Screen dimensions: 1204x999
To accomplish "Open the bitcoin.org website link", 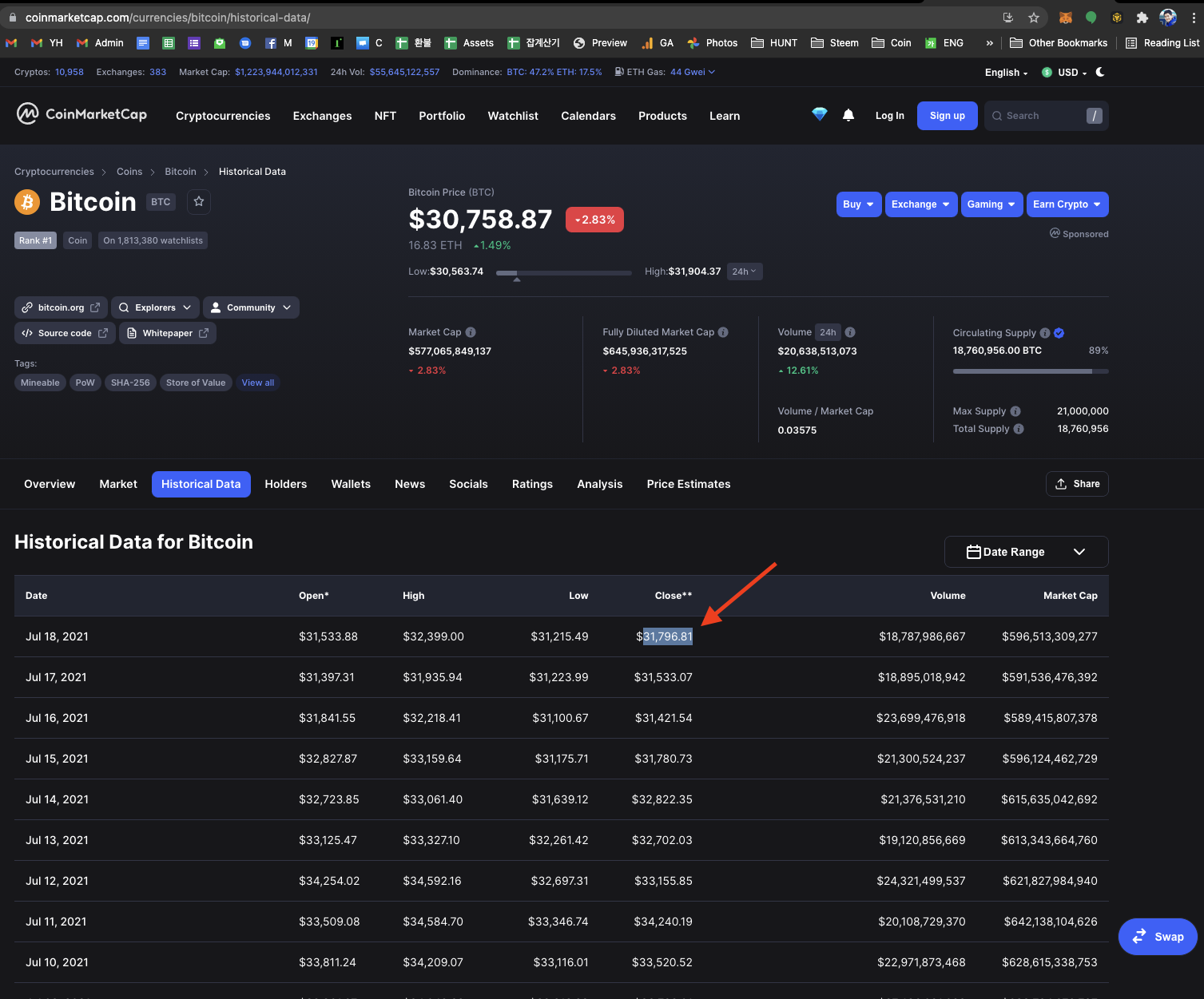I will (61, 307).
